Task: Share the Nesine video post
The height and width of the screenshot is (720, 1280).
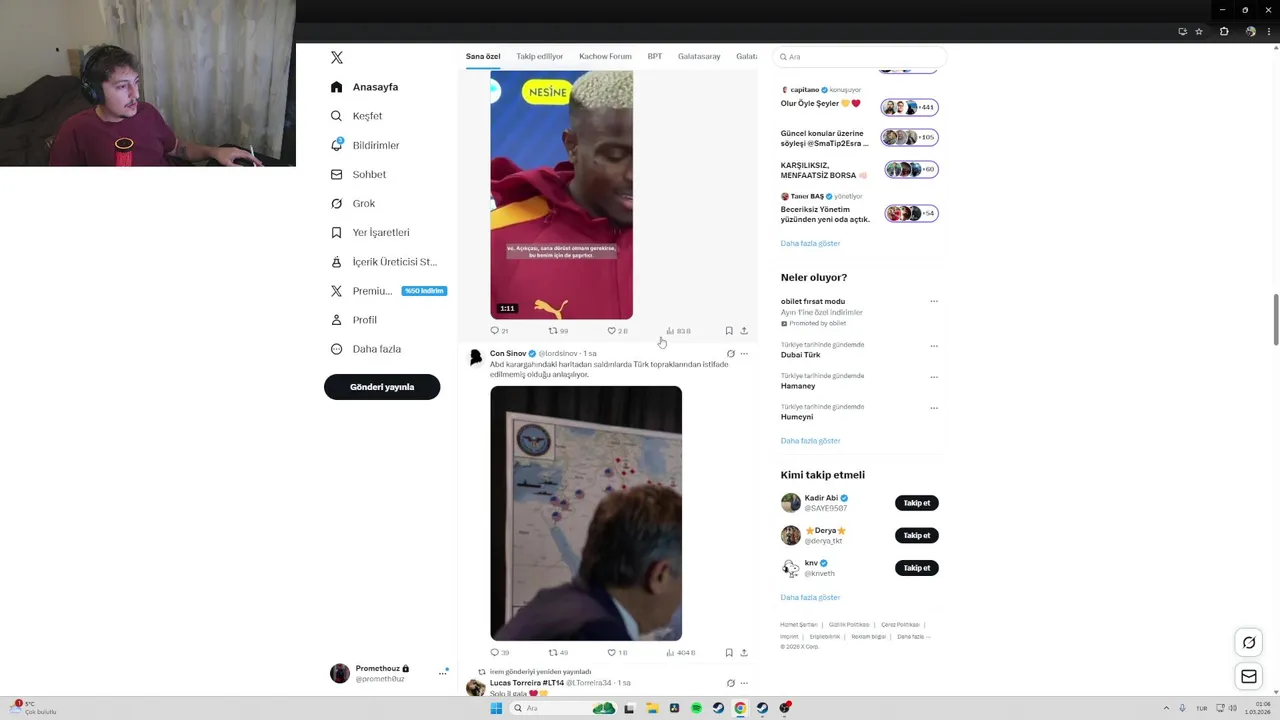Action: pyautogui.click(x=744, y=330)
